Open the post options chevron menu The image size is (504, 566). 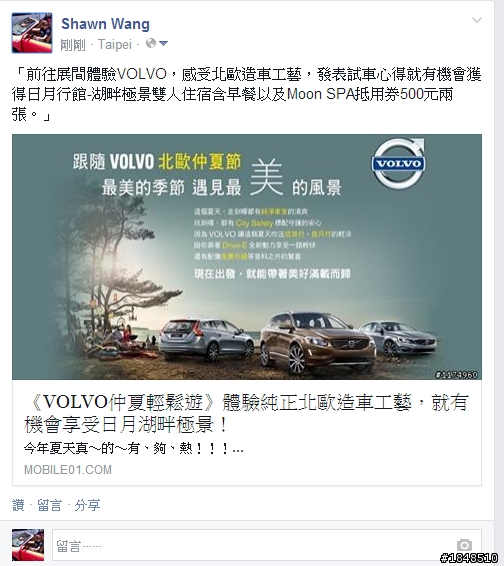(x=477, y=20)
